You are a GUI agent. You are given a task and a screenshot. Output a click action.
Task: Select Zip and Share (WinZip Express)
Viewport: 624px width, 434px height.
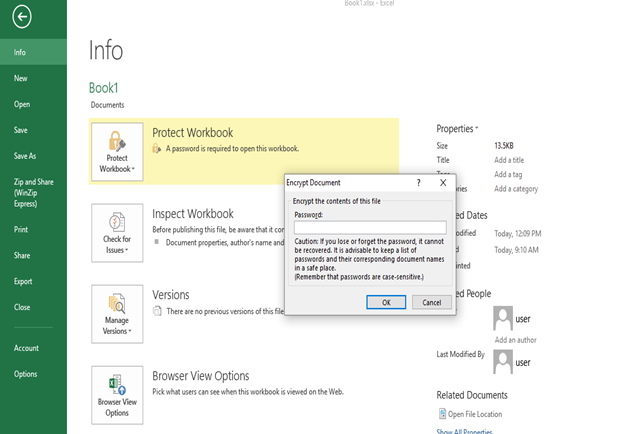33,193
